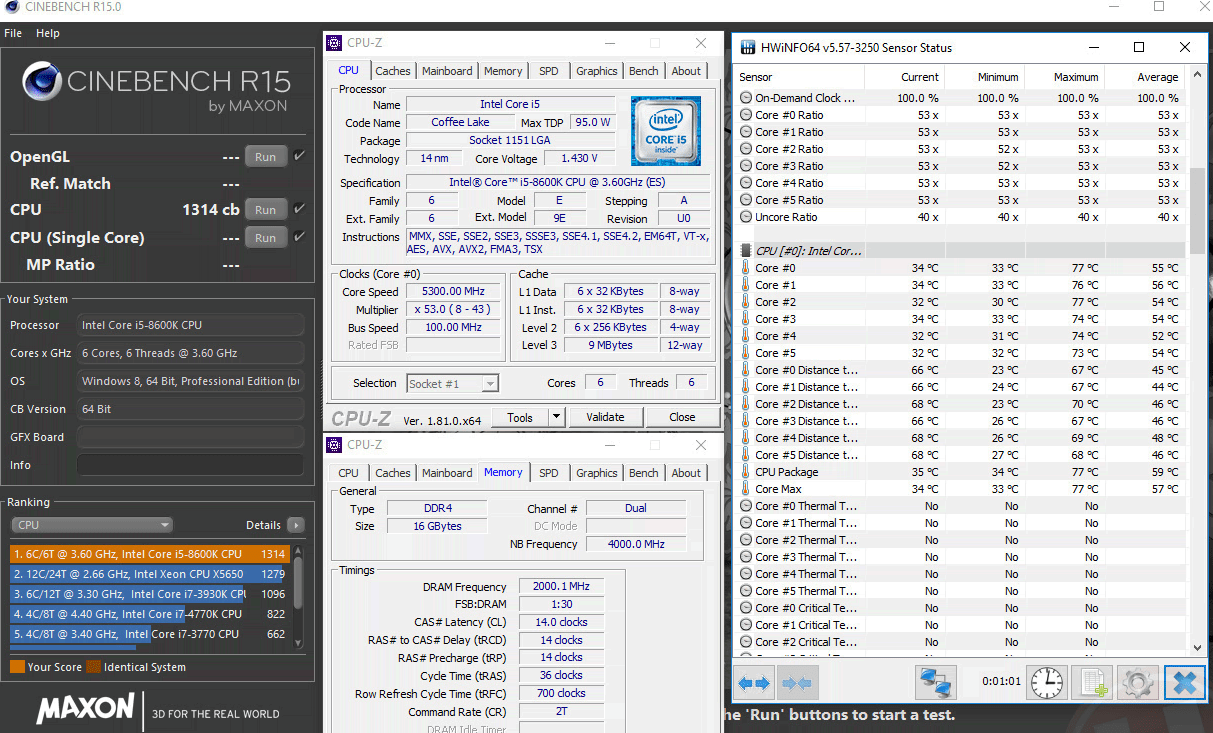Click thermometer icon of Core #5 Distance row
The width and height of the screenshot is (1213, 733).
[x=746, y=455]
